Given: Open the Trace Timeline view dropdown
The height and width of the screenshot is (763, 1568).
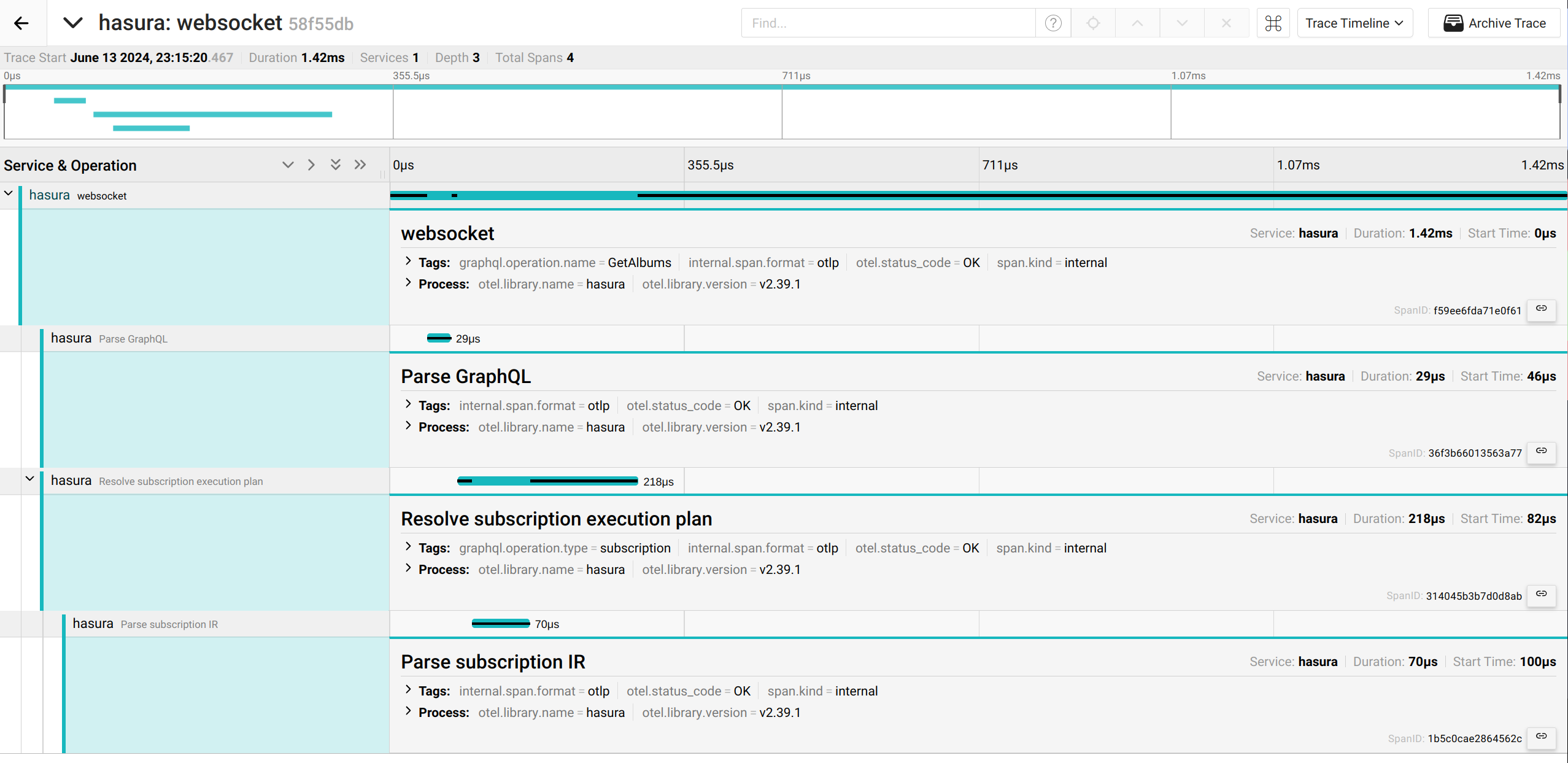Looking at the screenshot, I should point(1354,23).
